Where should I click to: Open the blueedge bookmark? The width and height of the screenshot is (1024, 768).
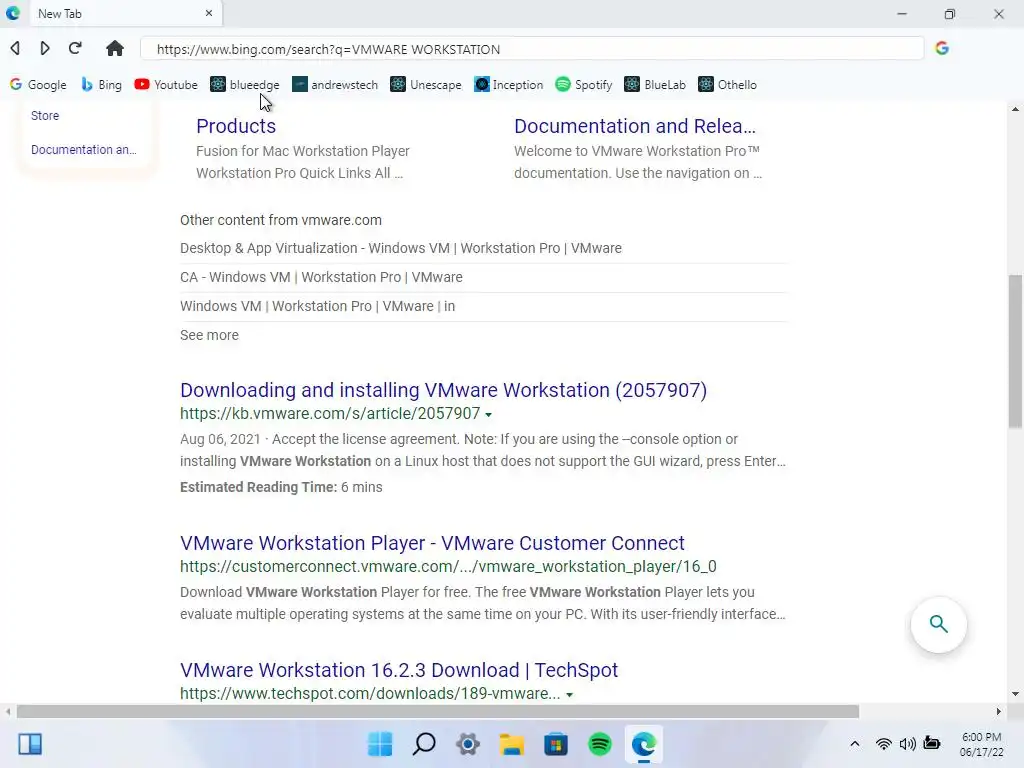pos(245,85)
